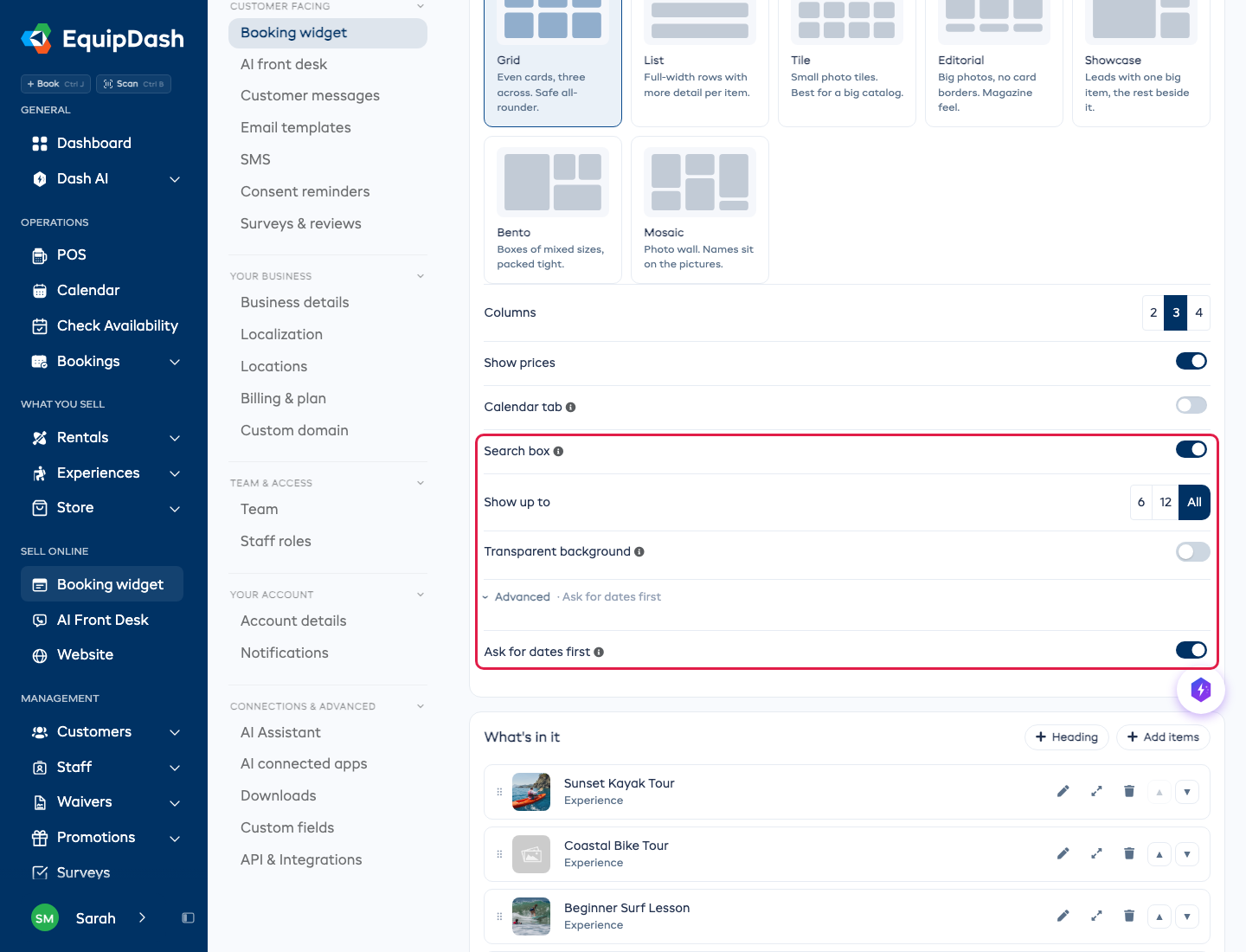Click the Sunset Kayak Tour thumbnail
Image resolution: width=1246 pixels, height=952 pixels.
(531, 792)
